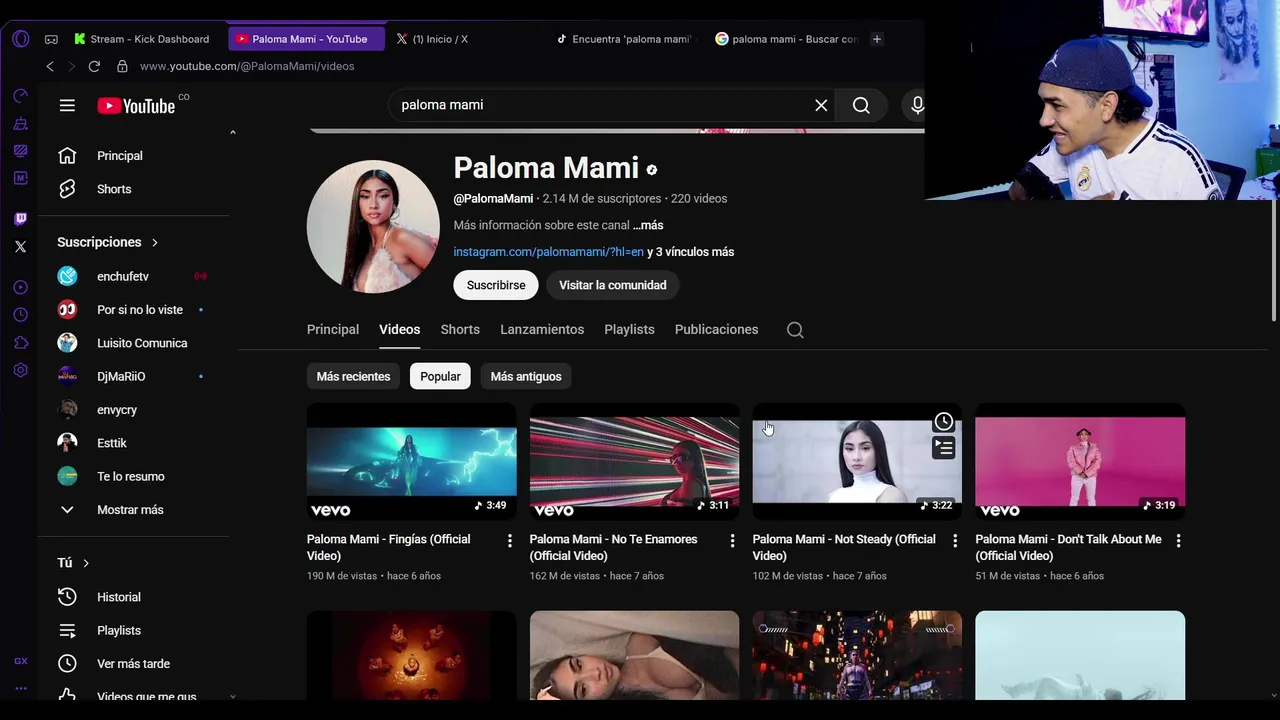
Task: Open the YouTube hamburger guide menu
Action: point(67,105)
